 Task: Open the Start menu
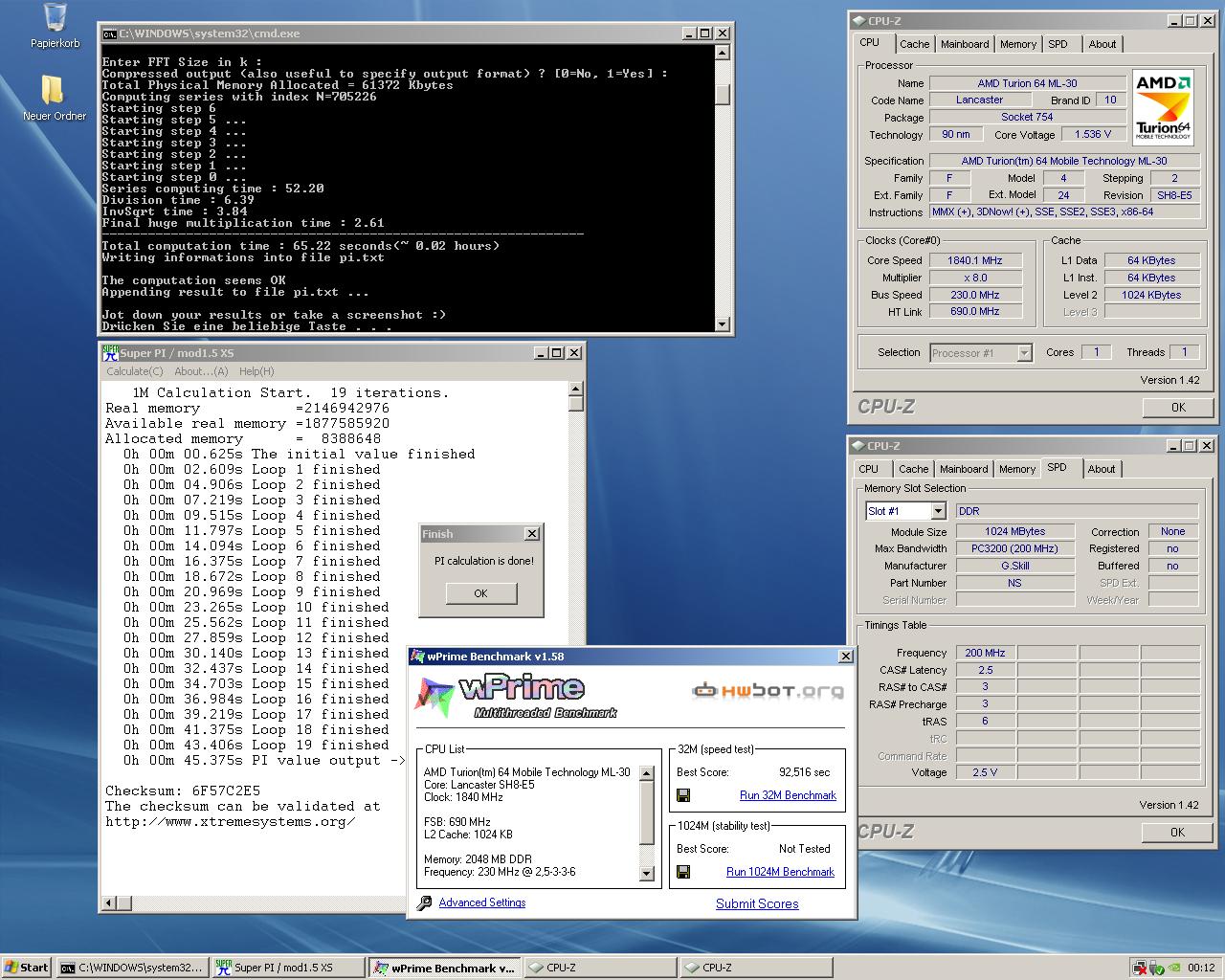27,968
